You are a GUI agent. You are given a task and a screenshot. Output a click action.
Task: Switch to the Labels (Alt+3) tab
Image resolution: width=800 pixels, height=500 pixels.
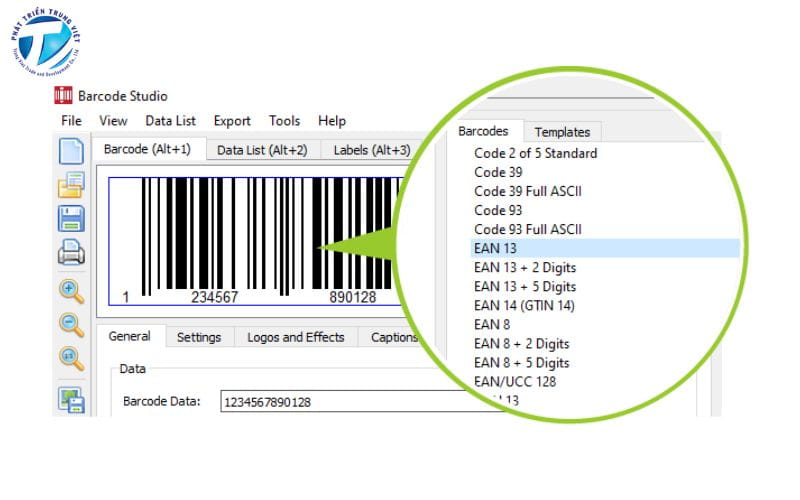tap(371, 150)
